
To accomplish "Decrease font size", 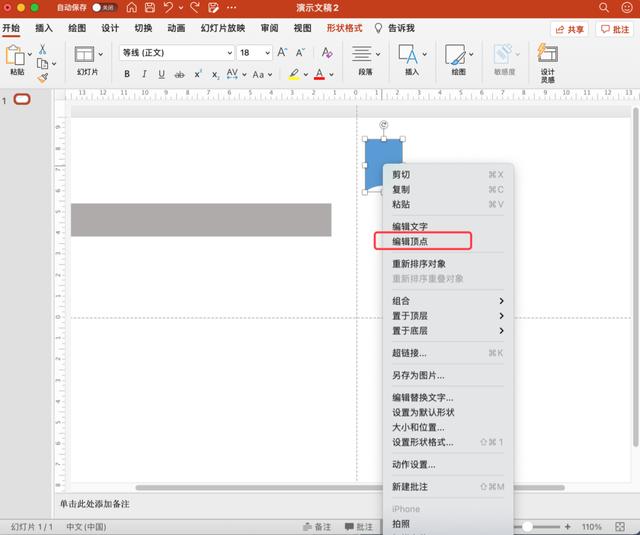I will coord(300,52).
